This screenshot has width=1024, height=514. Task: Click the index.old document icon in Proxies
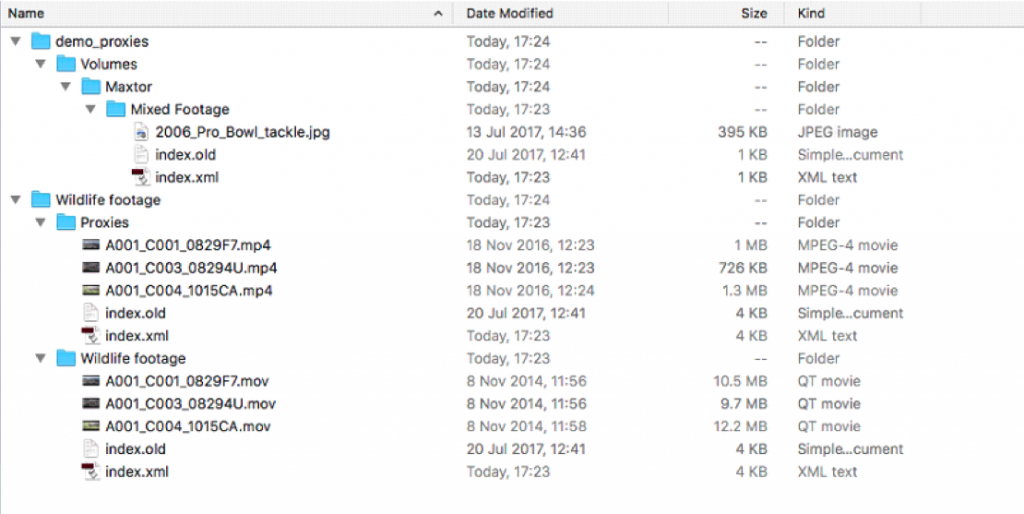(91, 313)
